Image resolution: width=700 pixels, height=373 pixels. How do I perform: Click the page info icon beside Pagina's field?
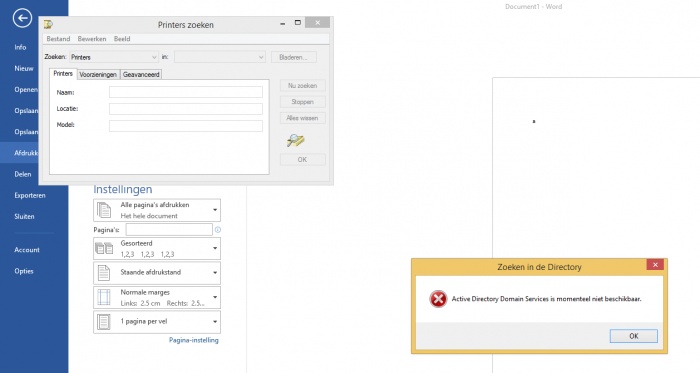point(218,230)
